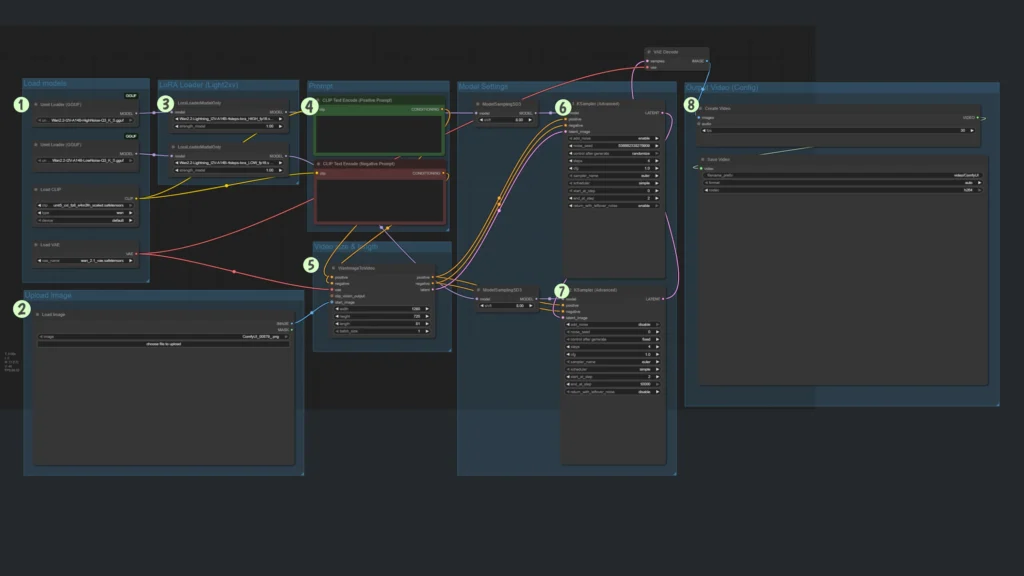Click the numbered marker 5 beside WanImageToVideo

tap(311, 265)
